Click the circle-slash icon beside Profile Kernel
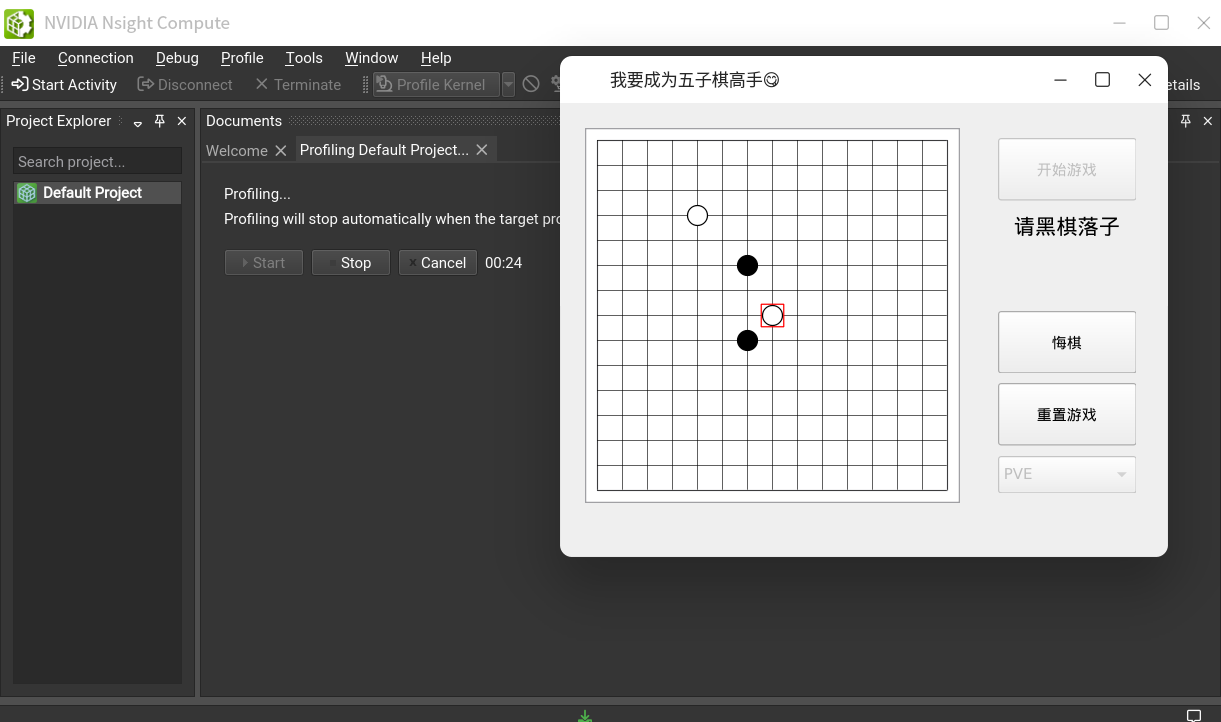1221x722 pixels. [531, 85]
